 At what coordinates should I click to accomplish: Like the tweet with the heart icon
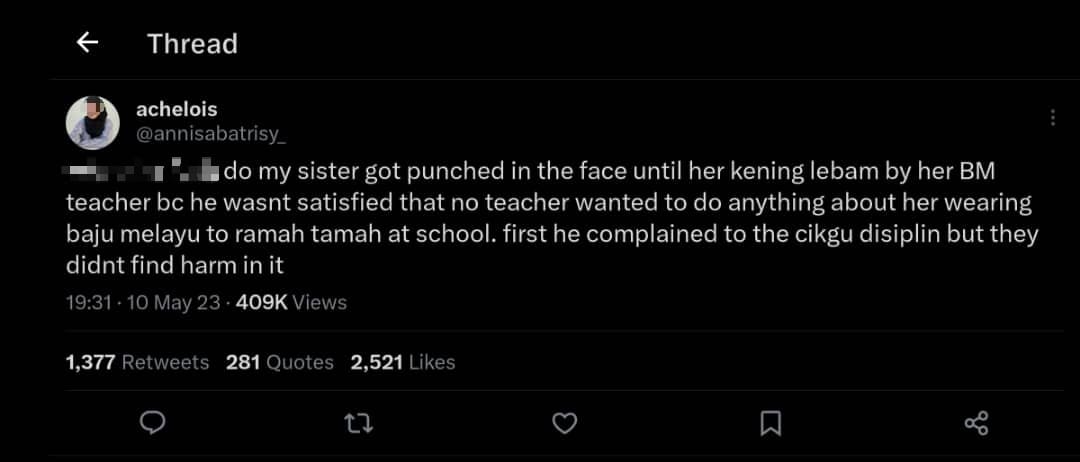(565, 424)
